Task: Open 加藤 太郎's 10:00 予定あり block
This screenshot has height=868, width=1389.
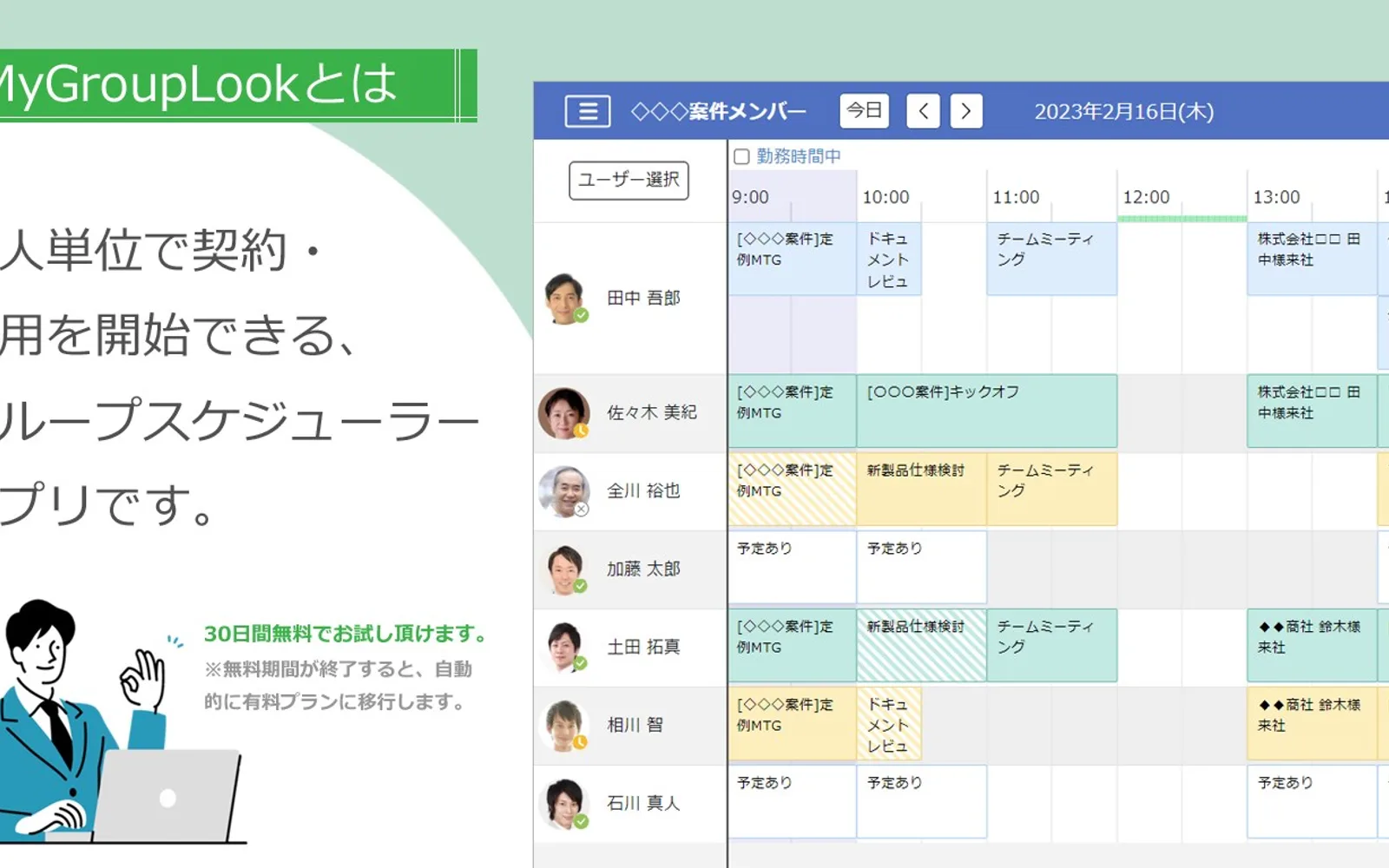Action: (921, 568)
